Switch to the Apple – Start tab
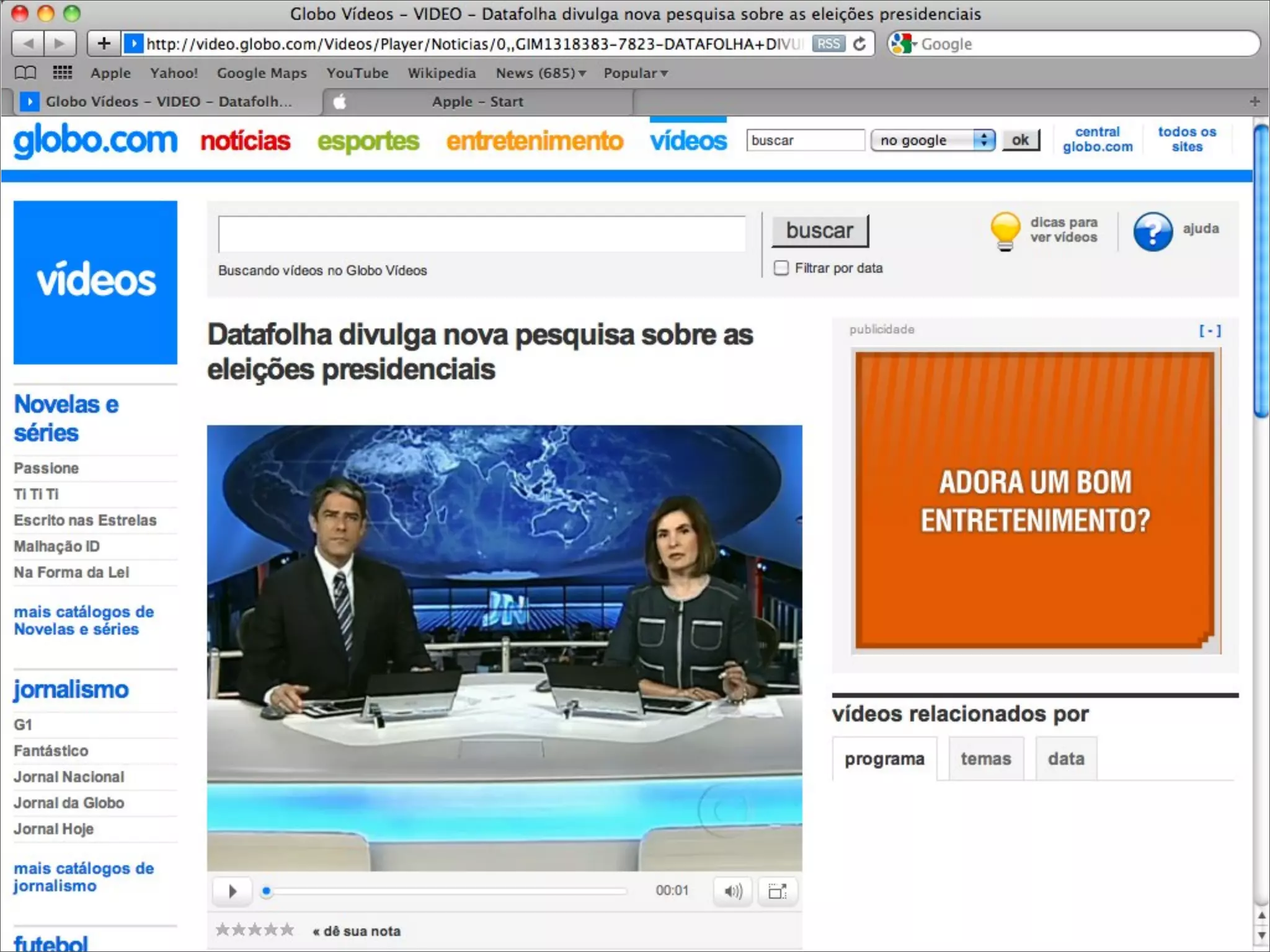This screenshot has height=952, width=1270. (x=477, y=102)
